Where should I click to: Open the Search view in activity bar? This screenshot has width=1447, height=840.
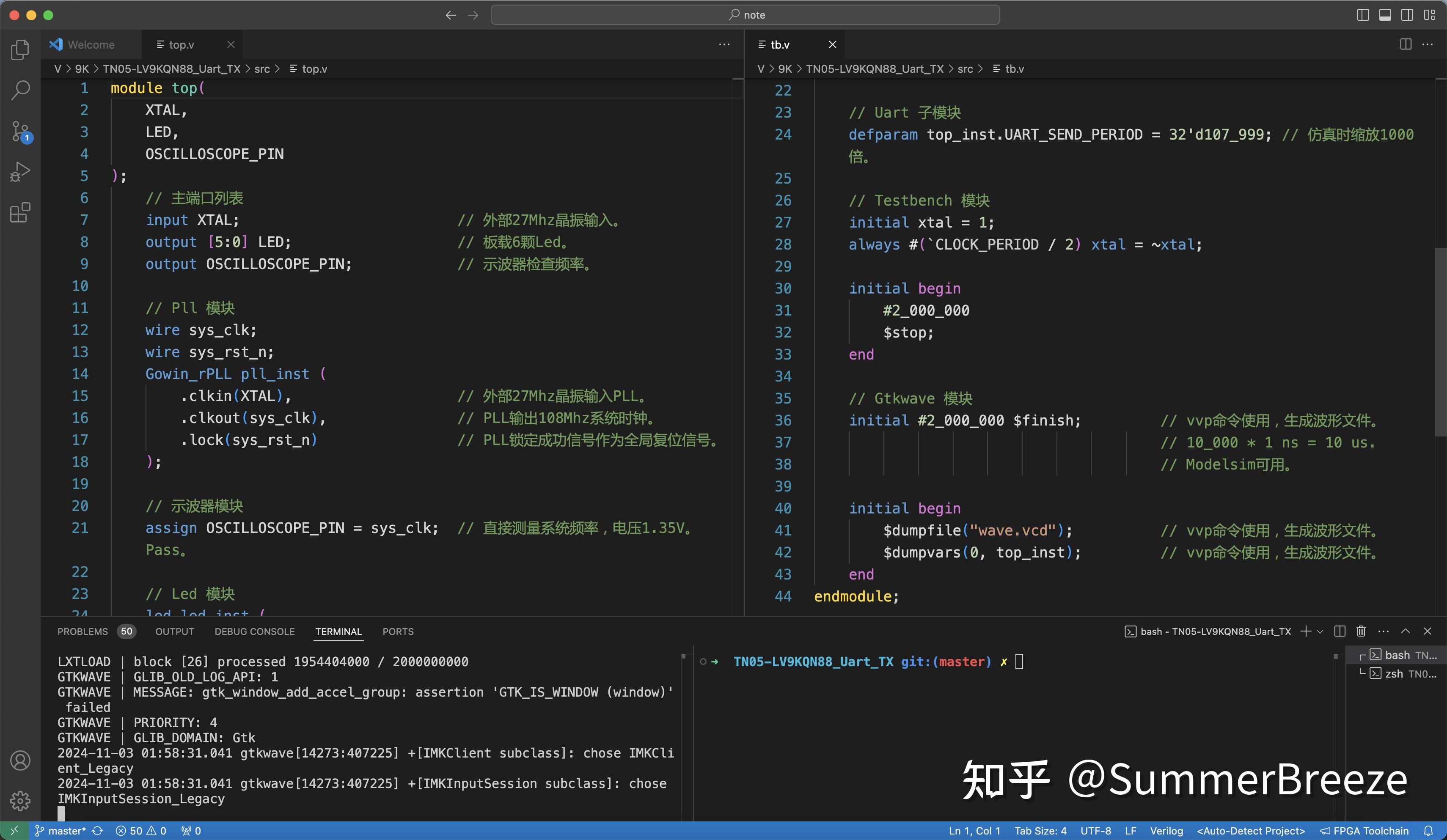[x=20, y=90]
